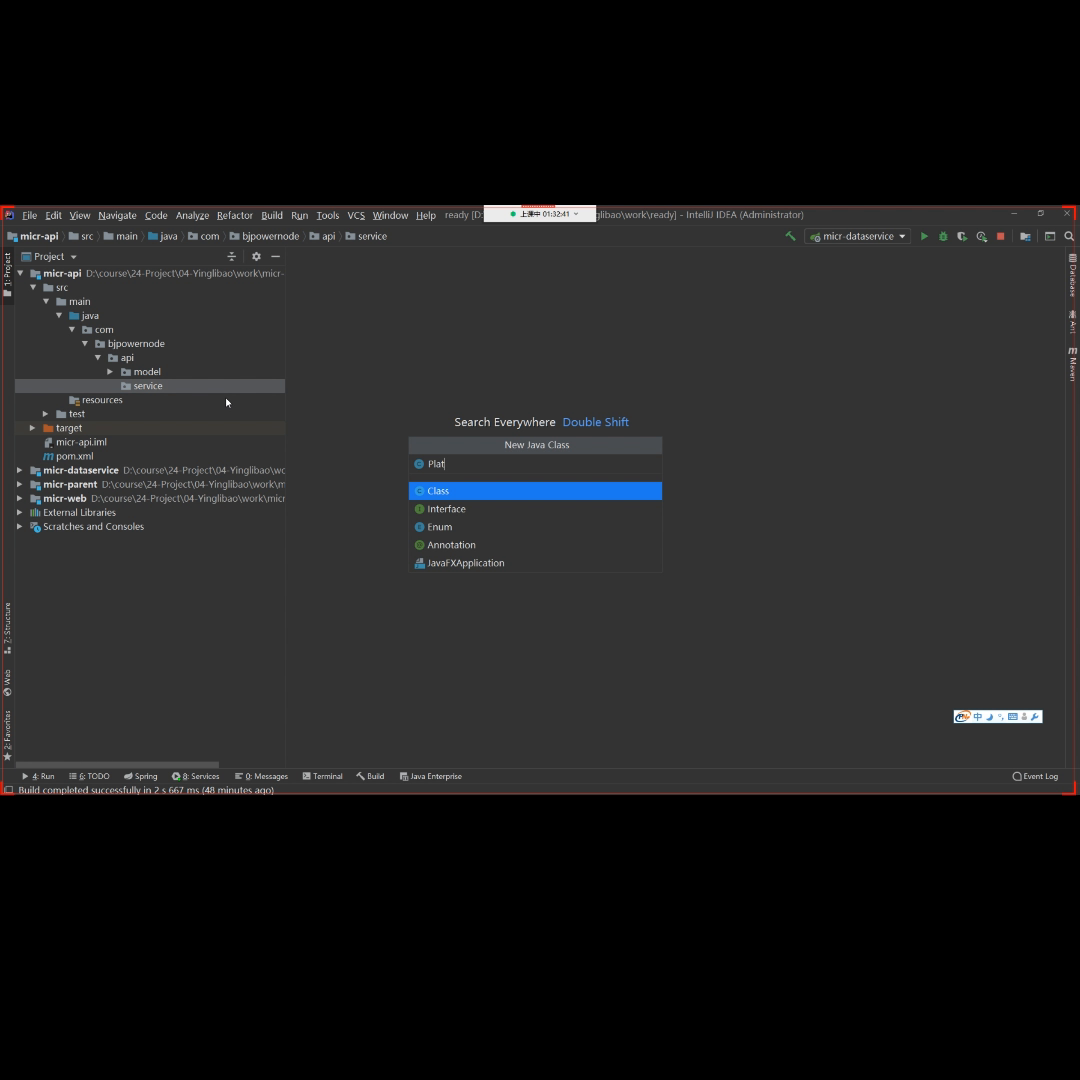Open the Event Log
This screenshot has height=1080, width=1080.
coord(1035,776)
